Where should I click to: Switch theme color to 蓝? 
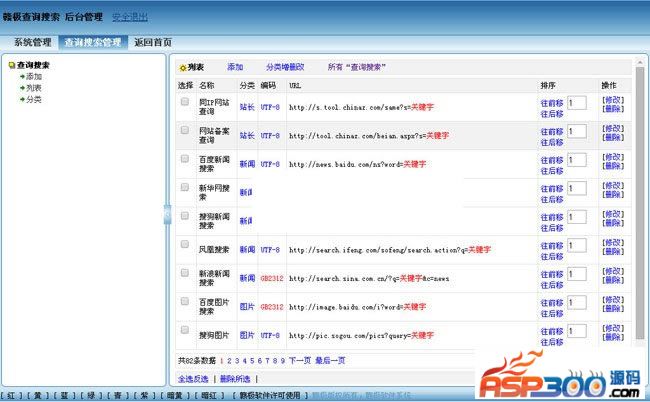point(64,396)
